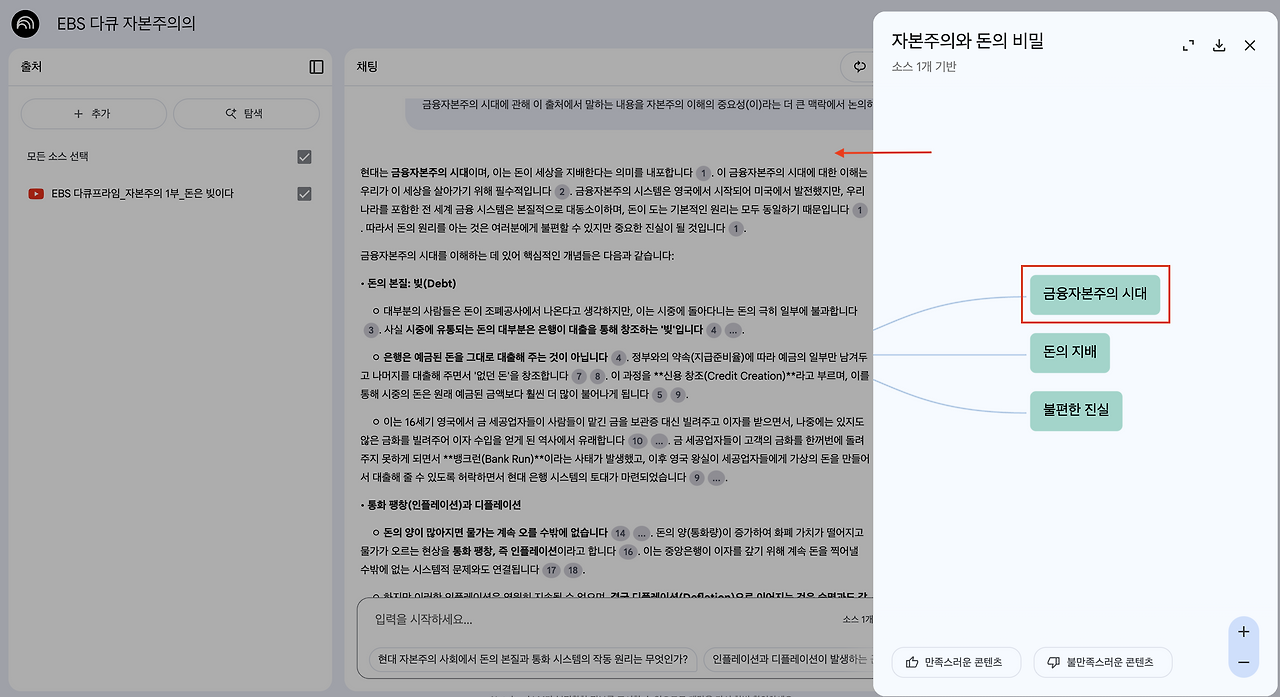
Task: Give thumbs up with 만족스러운 콘텐츠
Action: point(956,662)
